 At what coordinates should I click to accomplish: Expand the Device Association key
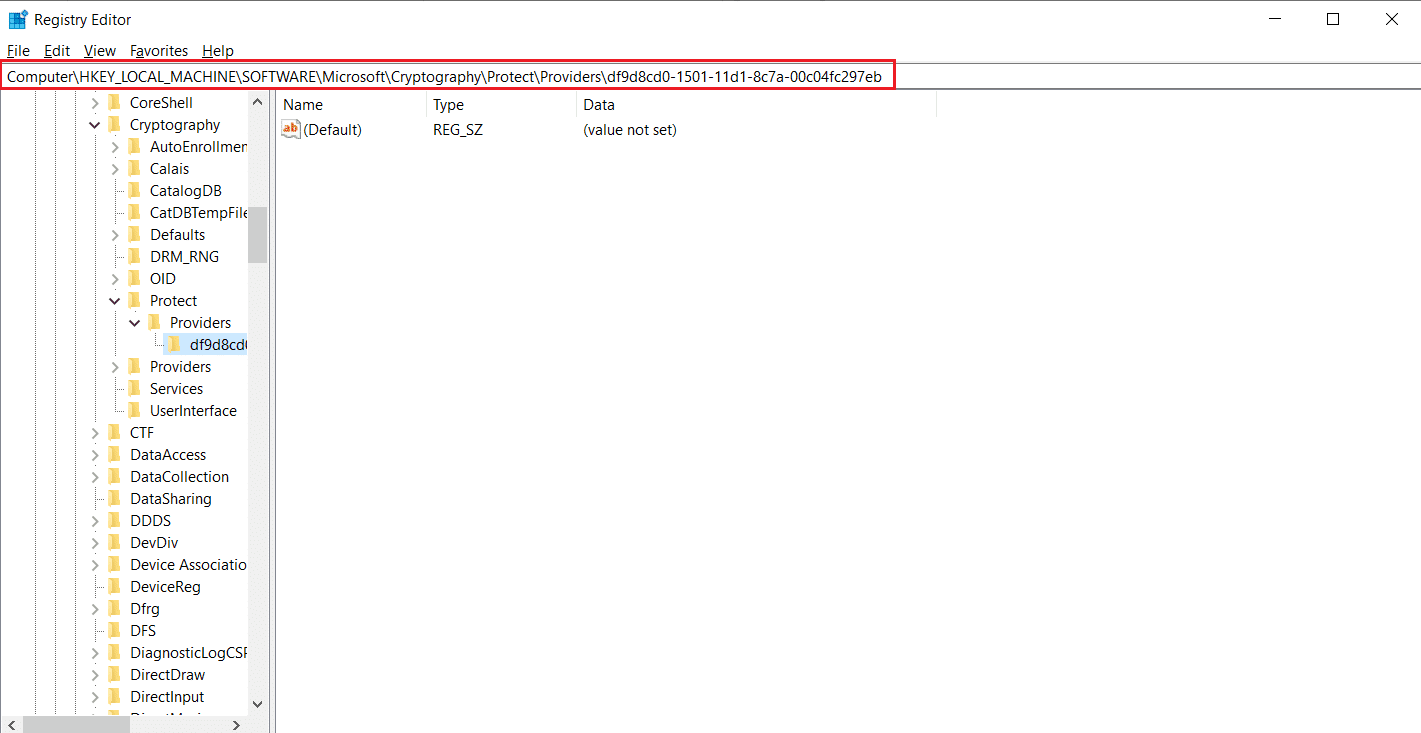pyautogui.click(x=95, y=565)
